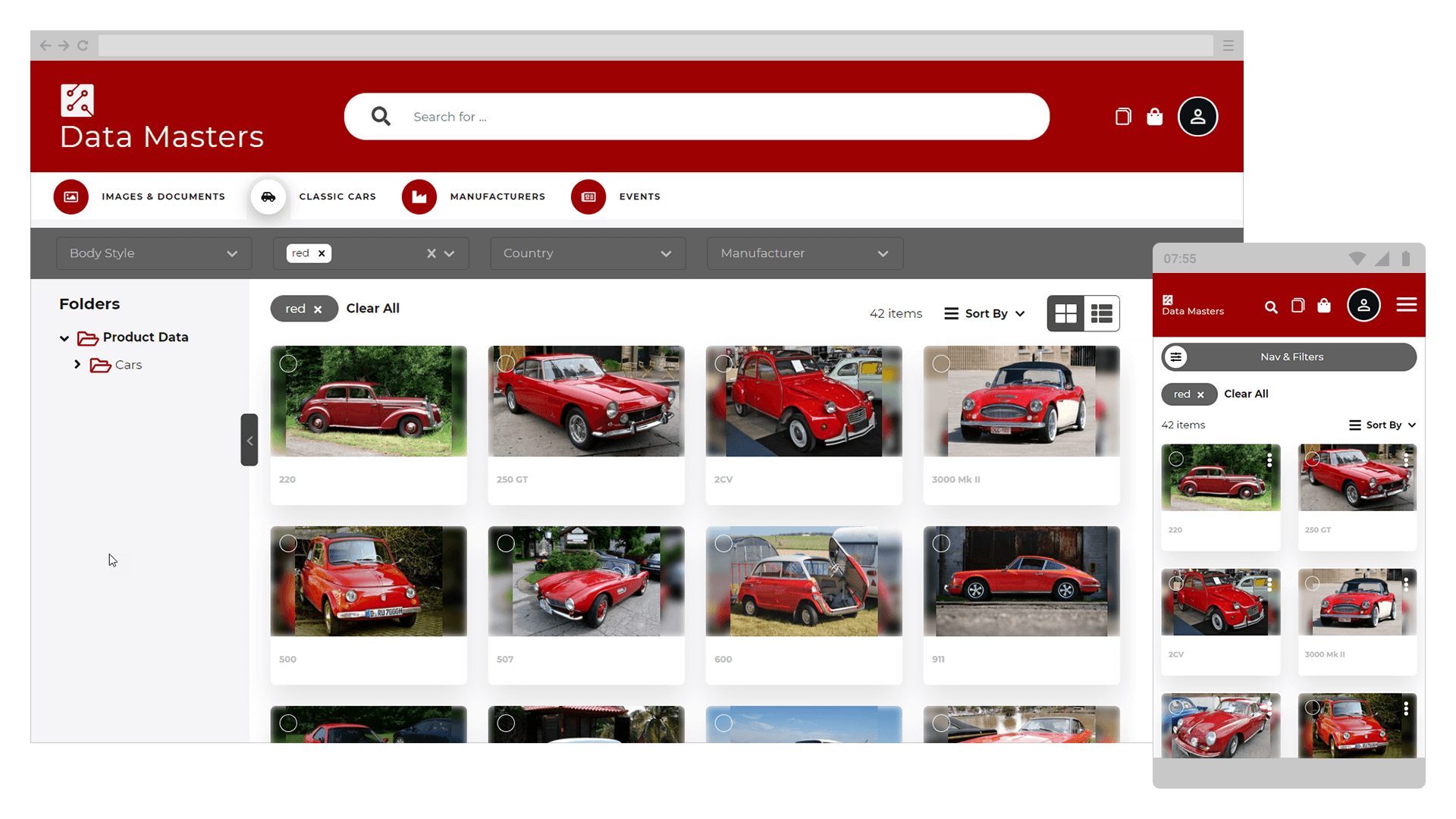Switch to list view layout

(1101, 313)
